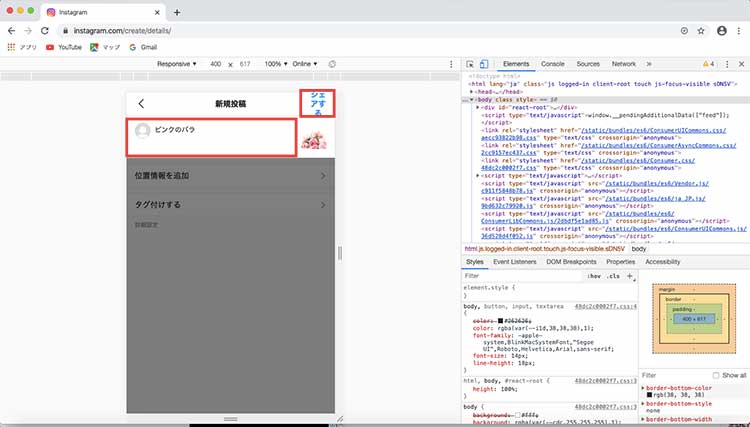Viewport: 750px width, 427px height.
Task: Open the Maps bookmark
Action: tap(105, 47)
